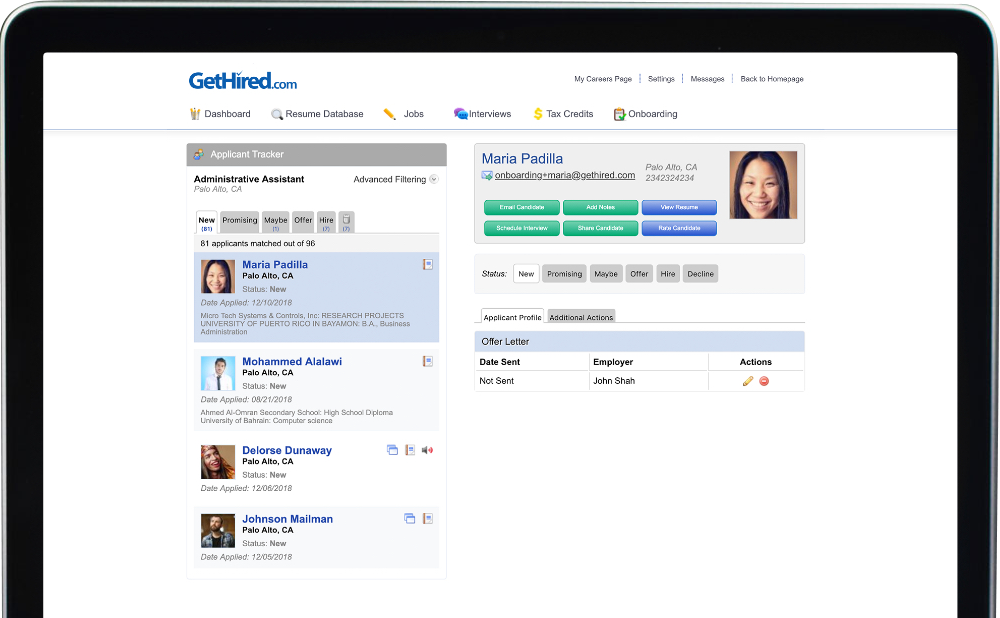This screenshot has height=618, width=1000.
Task: Click the pencil edit icon for offer letter
Action: (747, 381)
